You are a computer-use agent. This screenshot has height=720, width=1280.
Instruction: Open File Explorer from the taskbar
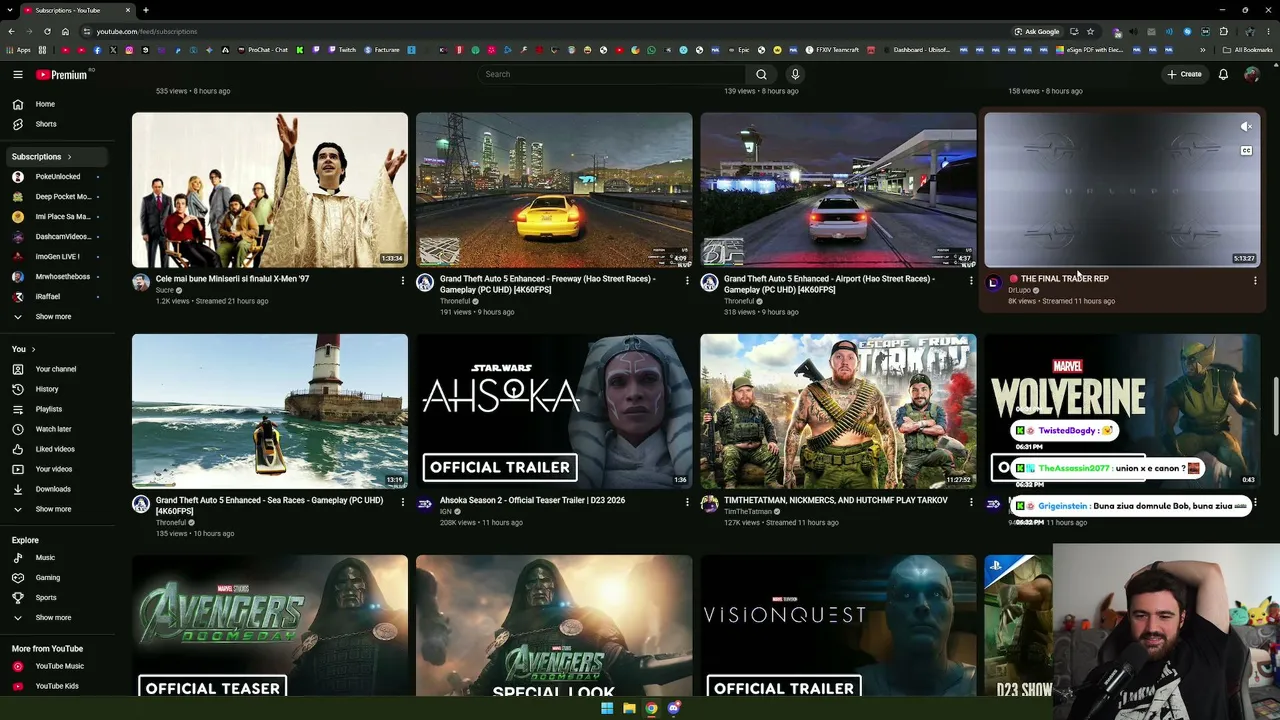629,708
